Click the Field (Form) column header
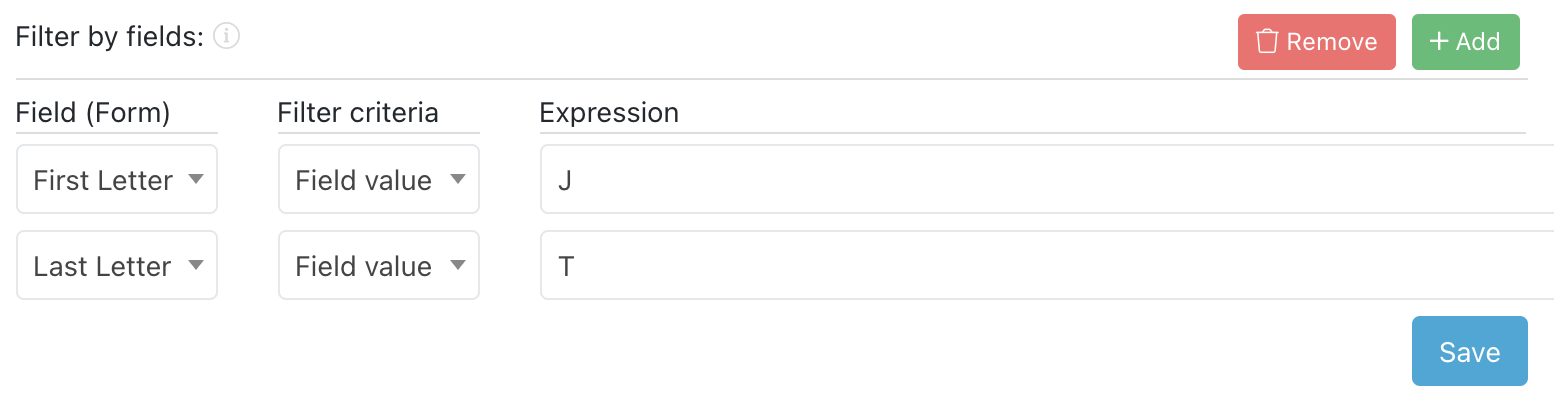1554x412 pixels. tap(93, 113)
